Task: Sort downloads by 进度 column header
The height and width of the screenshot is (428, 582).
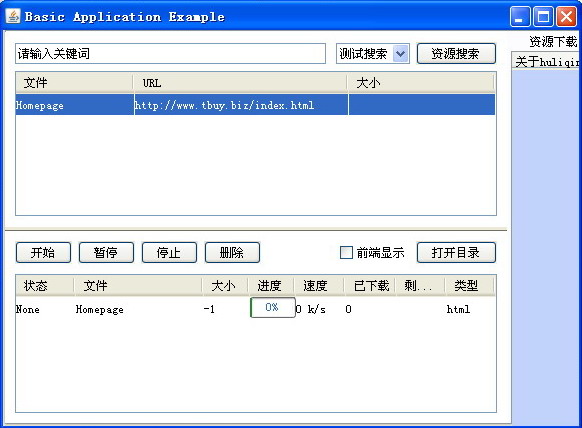Action: [271, 285]
